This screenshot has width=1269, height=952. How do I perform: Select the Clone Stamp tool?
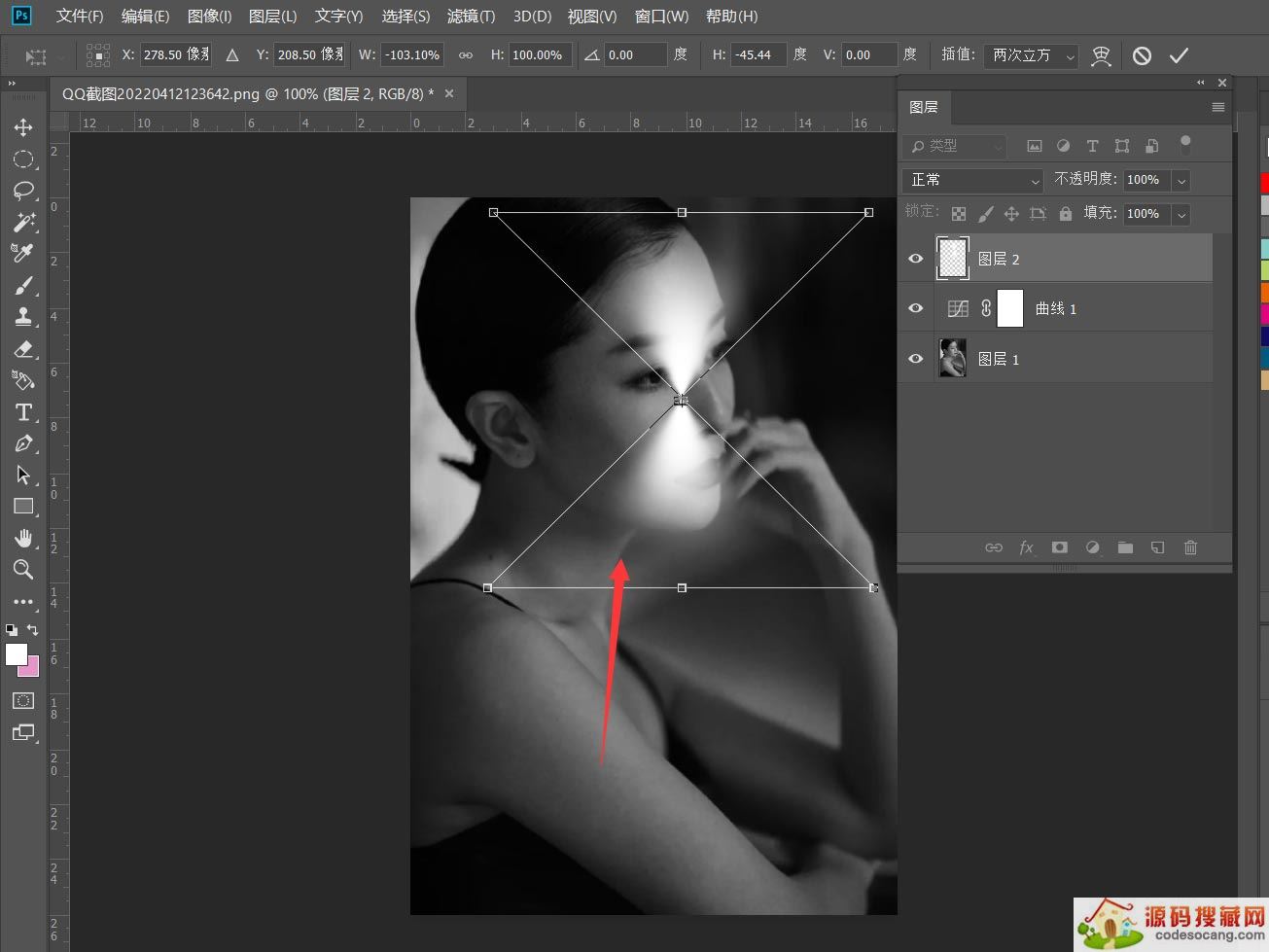coord(23,317)
